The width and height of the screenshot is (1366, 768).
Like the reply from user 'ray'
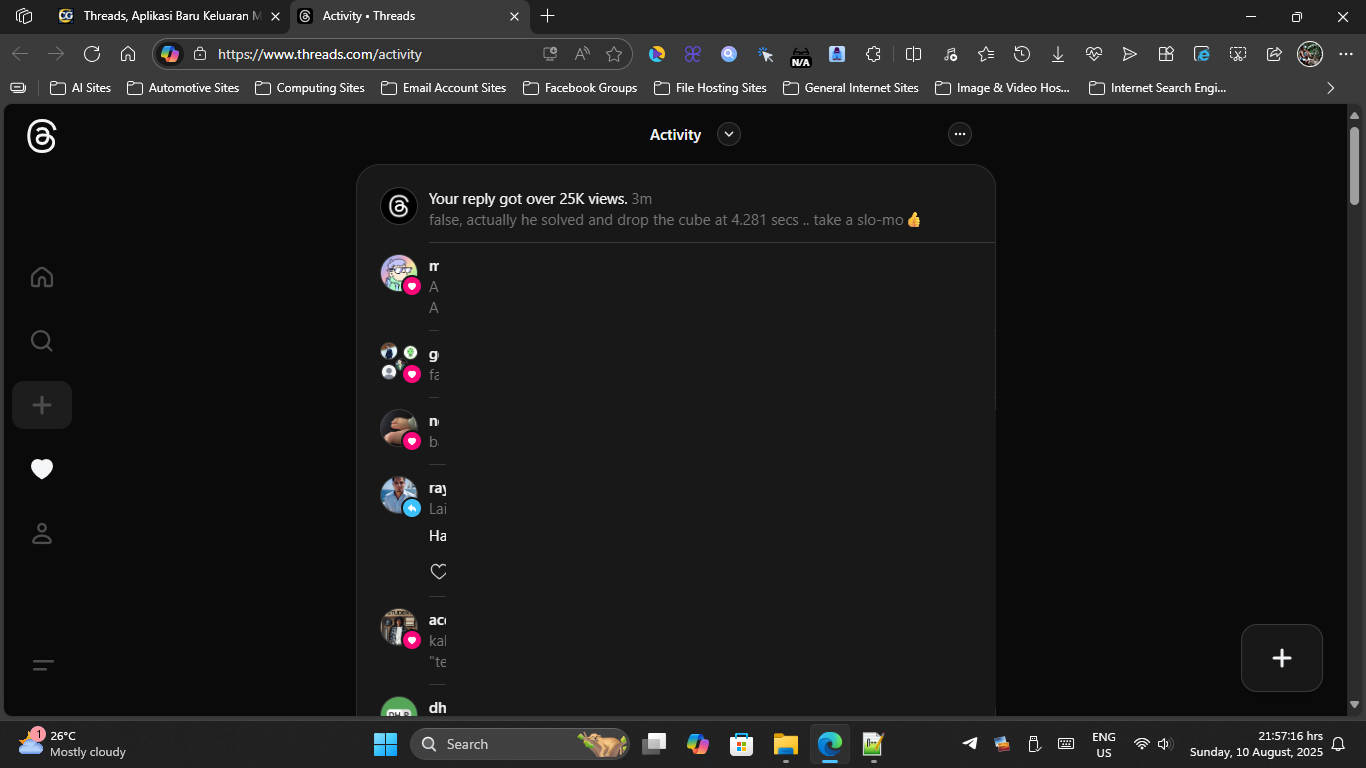point(438,572)
